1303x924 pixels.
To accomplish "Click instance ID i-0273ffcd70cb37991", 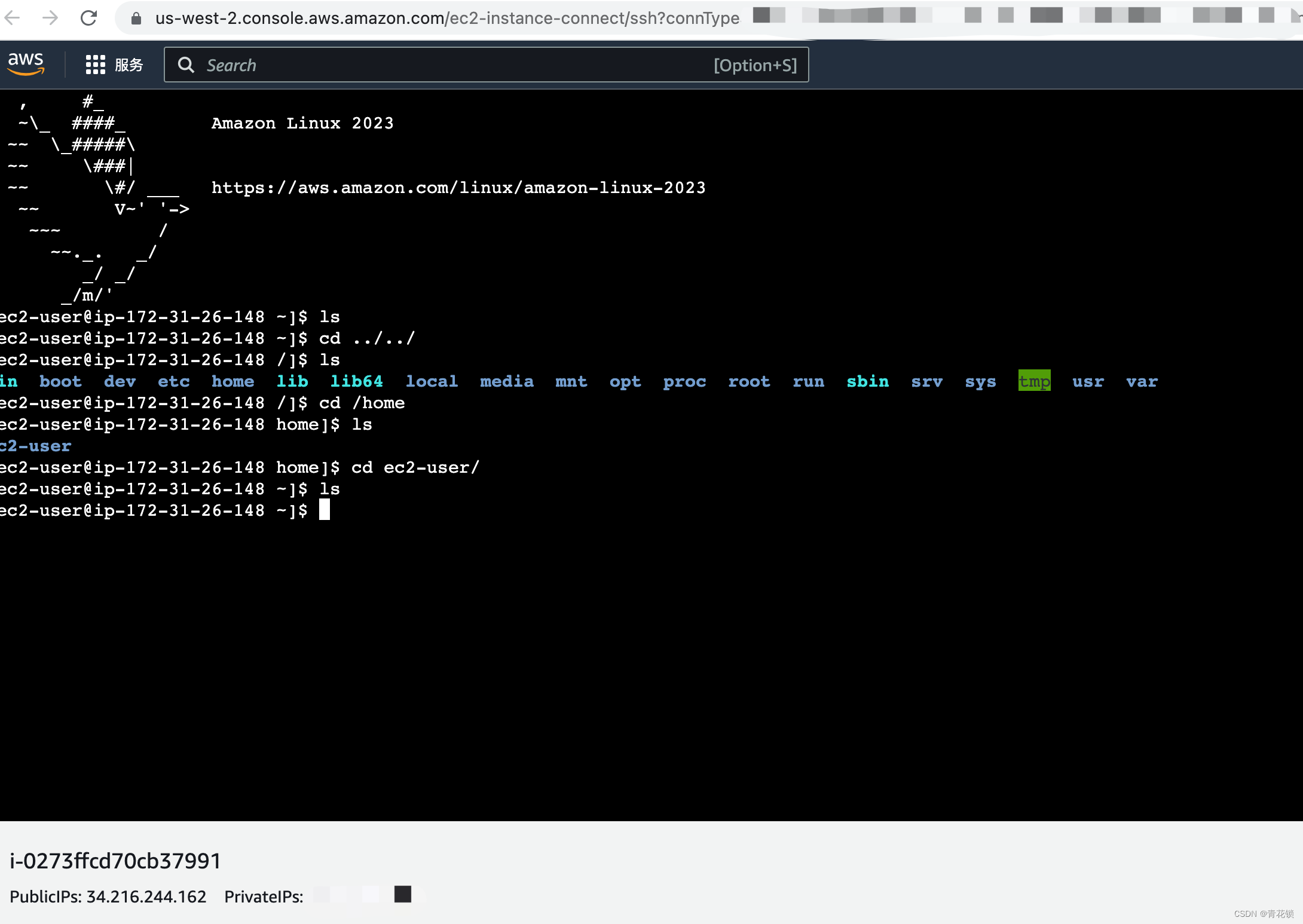I will pos(115,861).
